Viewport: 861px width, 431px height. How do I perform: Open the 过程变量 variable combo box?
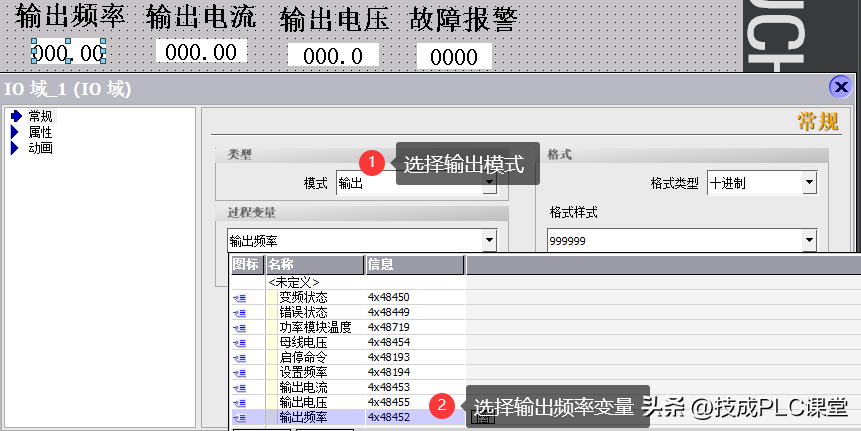(489, 240)
